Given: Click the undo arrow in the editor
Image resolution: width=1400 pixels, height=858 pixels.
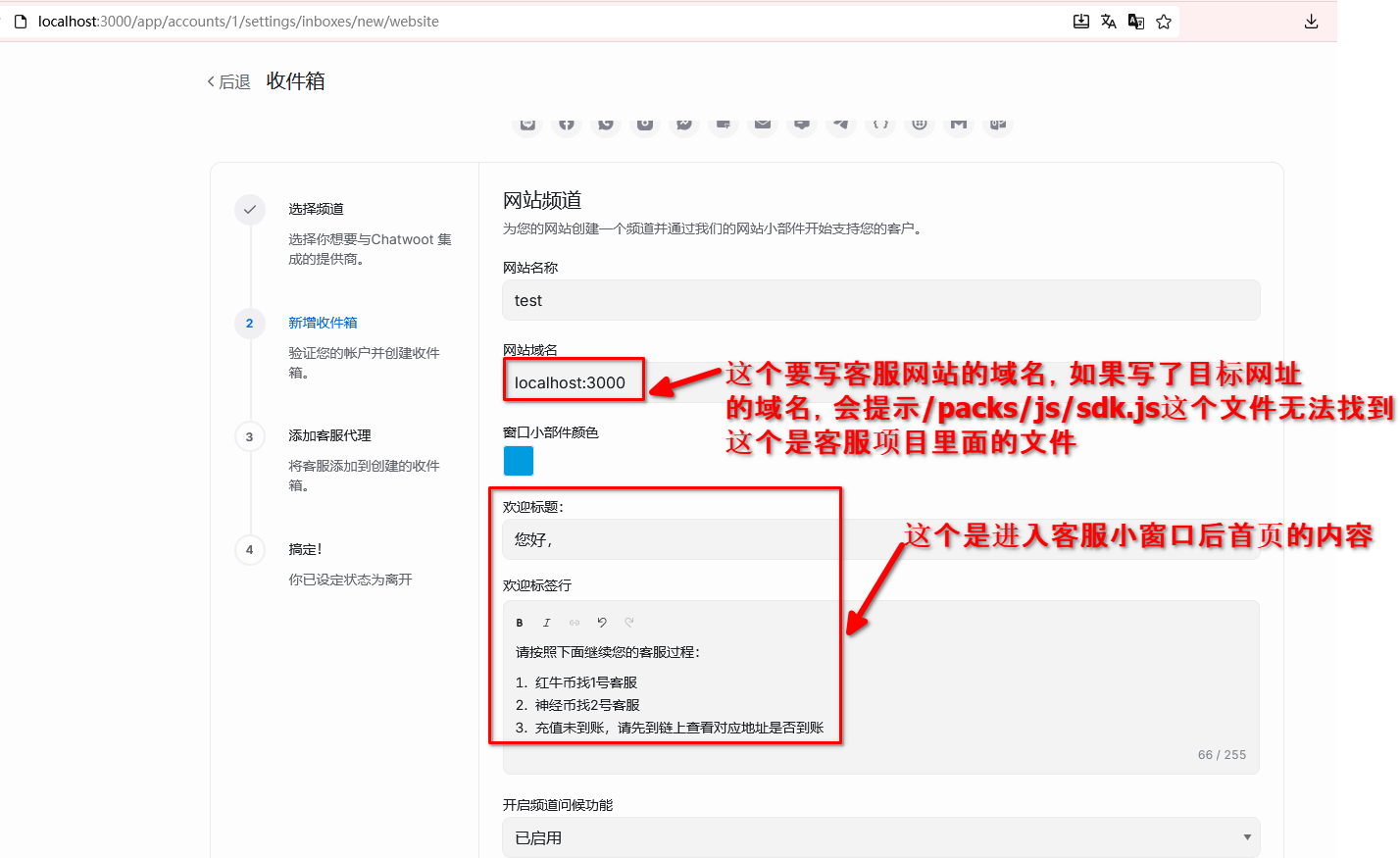Looking at the screenshot, I should point(602,623).
